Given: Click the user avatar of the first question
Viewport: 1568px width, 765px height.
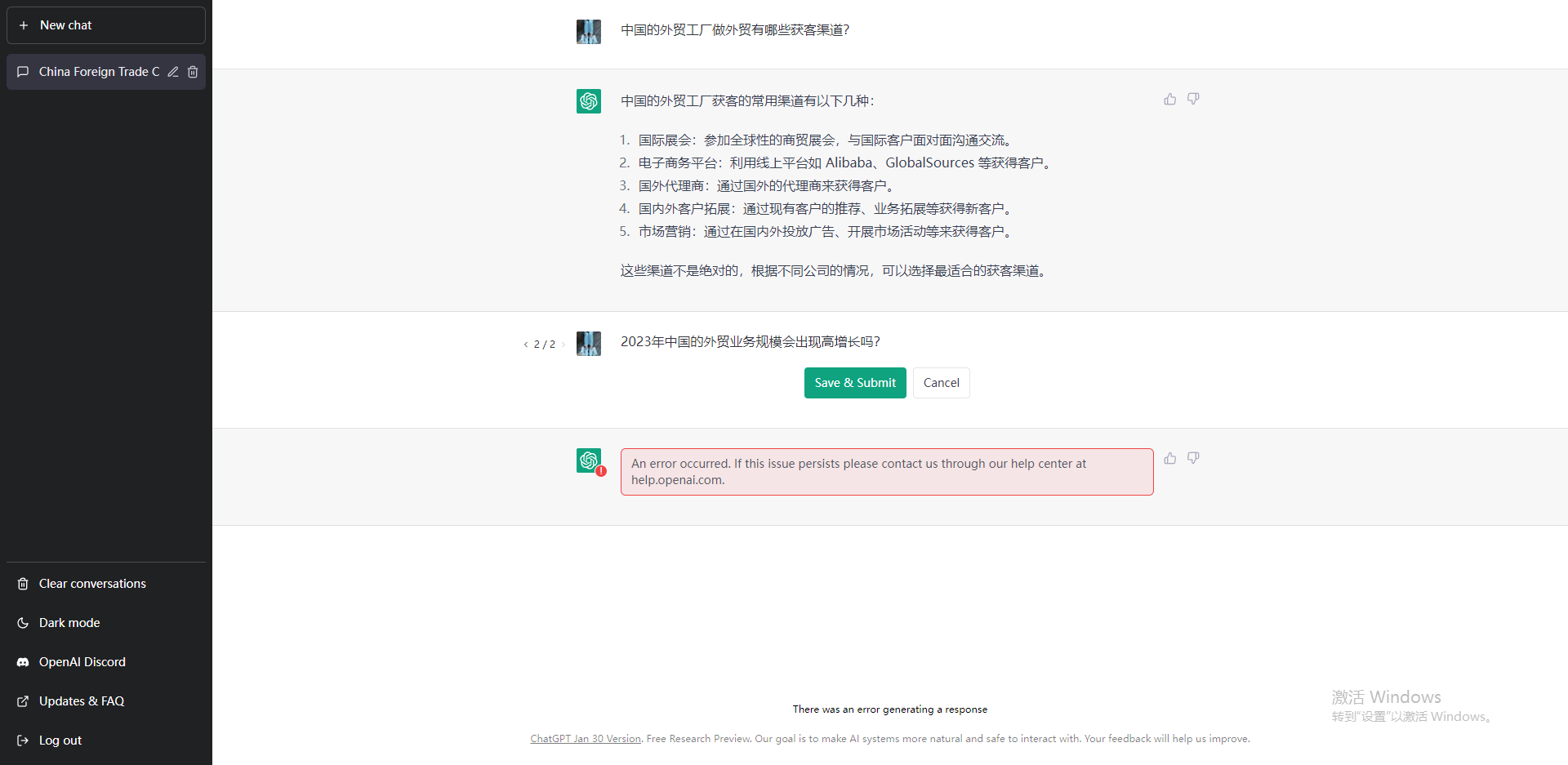Looking at the screenshot, I should coord(589,32).
